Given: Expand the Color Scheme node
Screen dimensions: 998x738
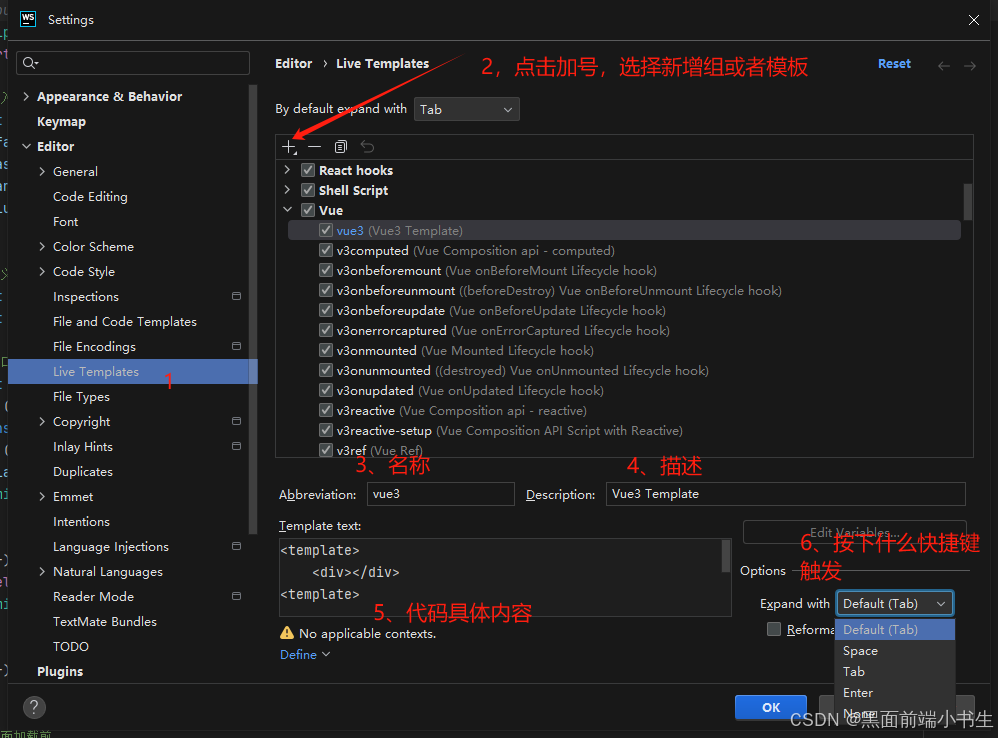Looking at the screenshot, I should [42, 246].
